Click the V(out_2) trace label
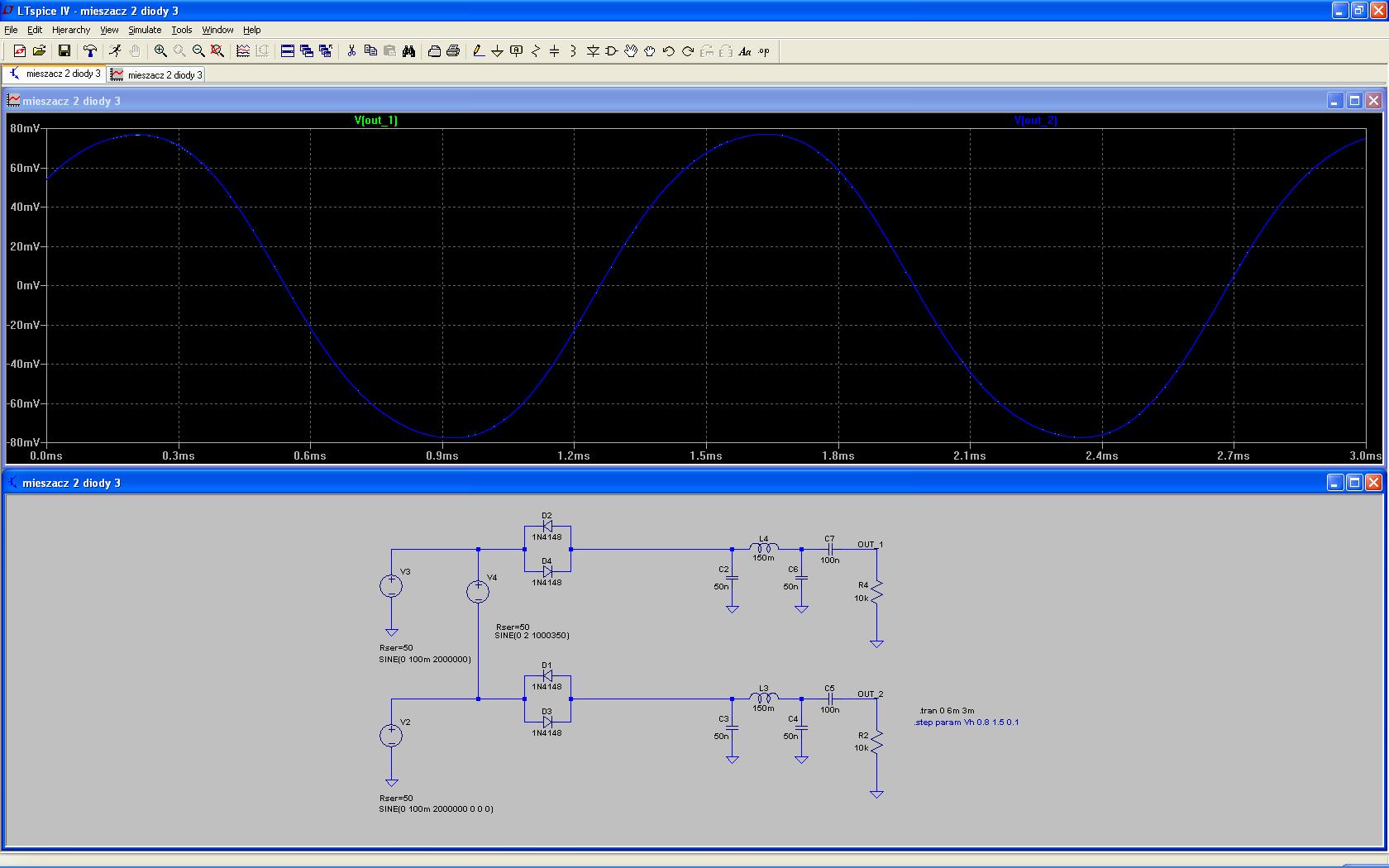 tap(1035, 121)
